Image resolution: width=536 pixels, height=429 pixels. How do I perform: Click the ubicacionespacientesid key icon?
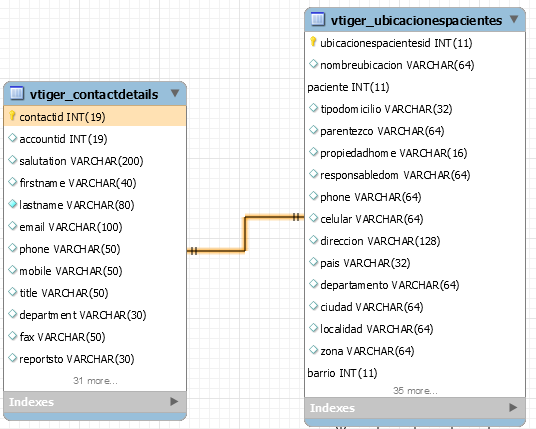click(x=313, y=42)
